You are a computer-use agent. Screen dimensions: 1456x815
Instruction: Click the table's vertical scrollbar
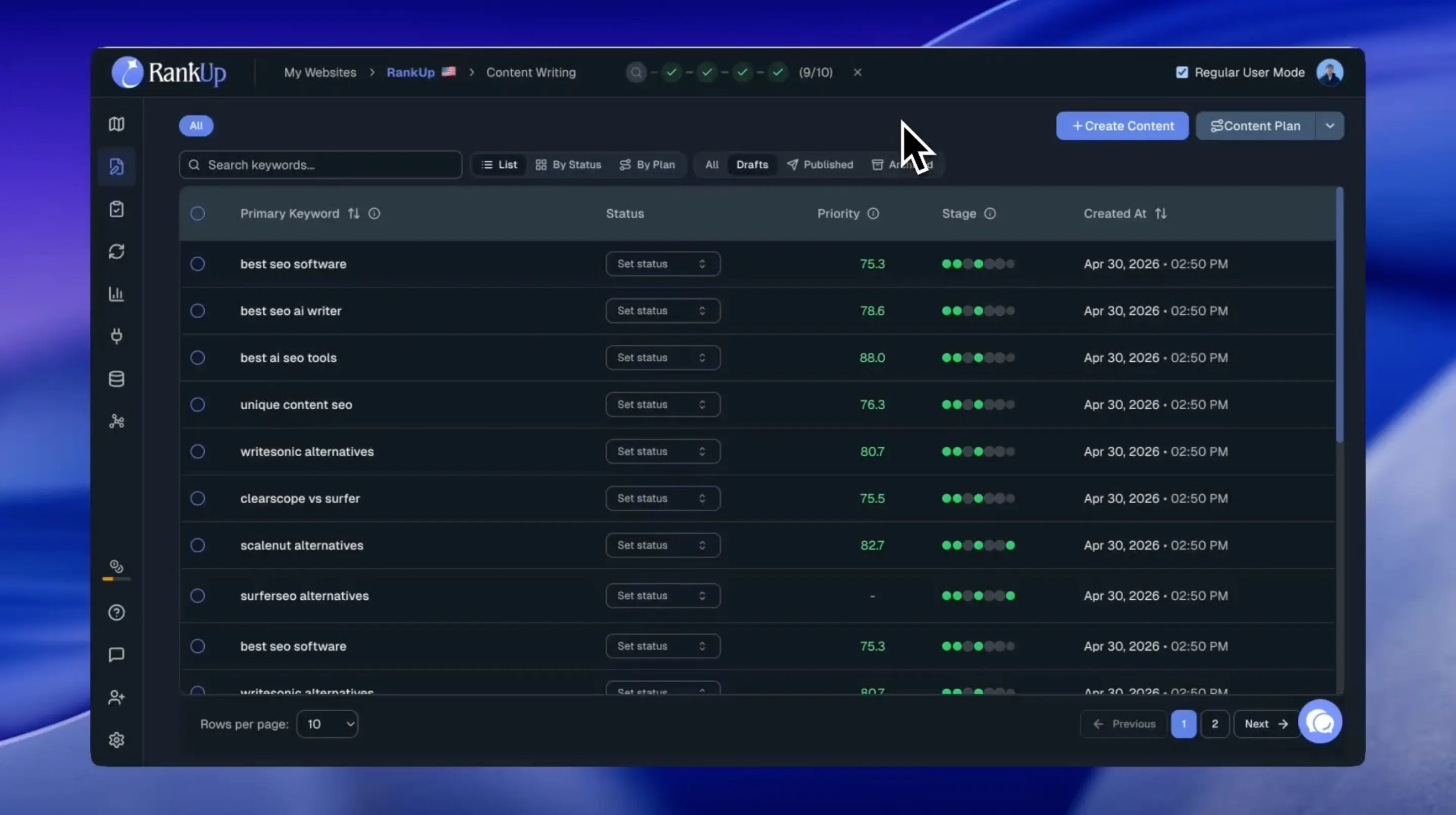[x=1340, y=315]
